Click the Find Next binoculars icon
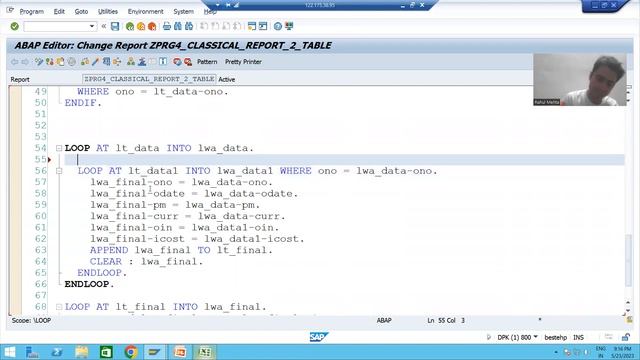The height and width of the screenshot is (360, 640). tap(189, 27)
